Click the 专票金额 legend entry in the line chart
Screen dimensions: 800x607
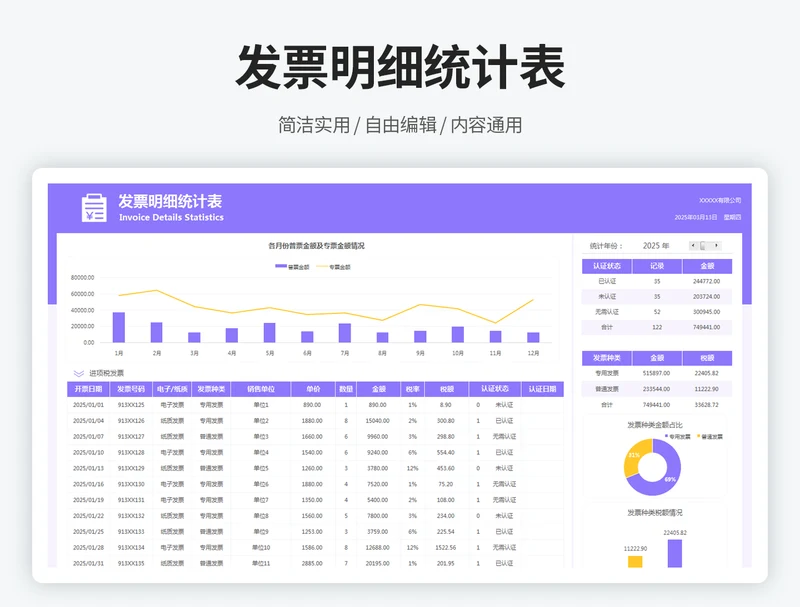pyautogui.click(x=334, y=267)
